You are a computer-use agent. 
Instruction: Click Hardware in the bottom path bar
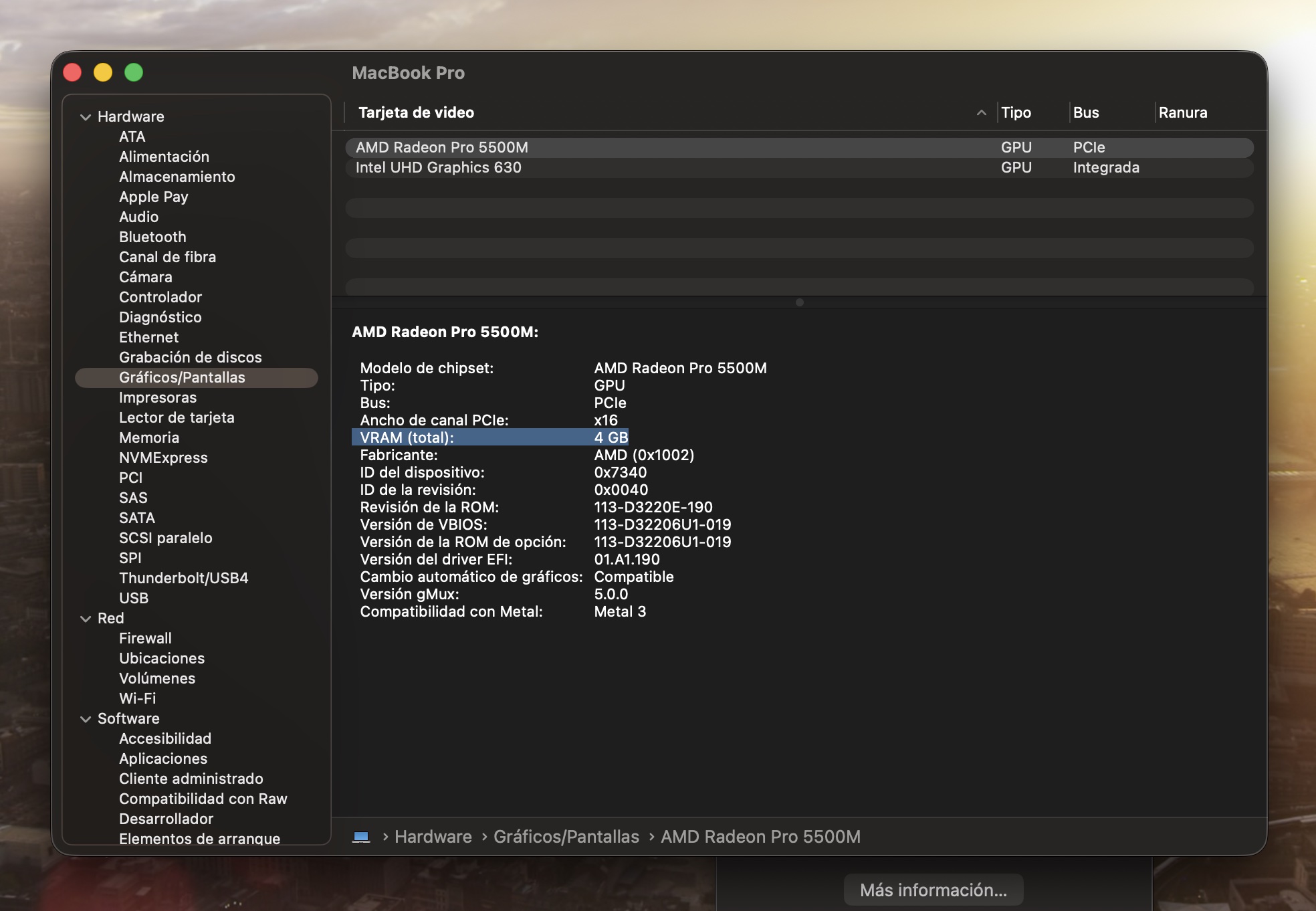coord(433,837)
